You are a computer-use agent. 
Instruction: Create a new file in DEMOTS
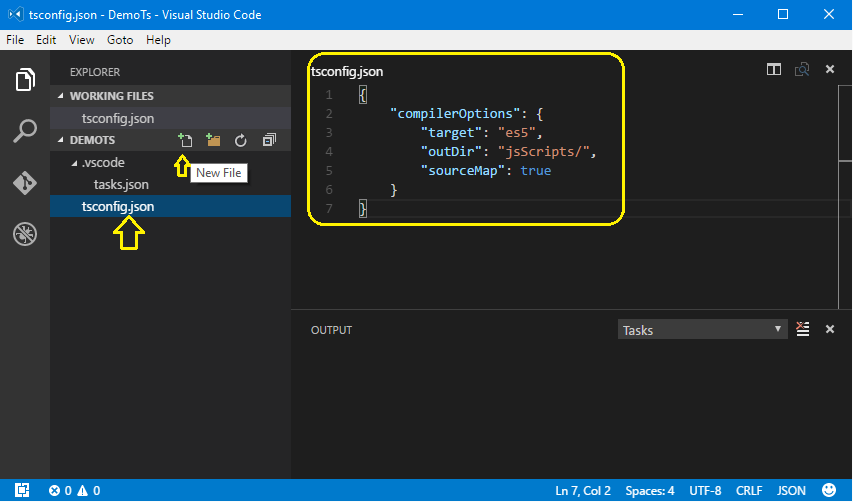(185, 140)
